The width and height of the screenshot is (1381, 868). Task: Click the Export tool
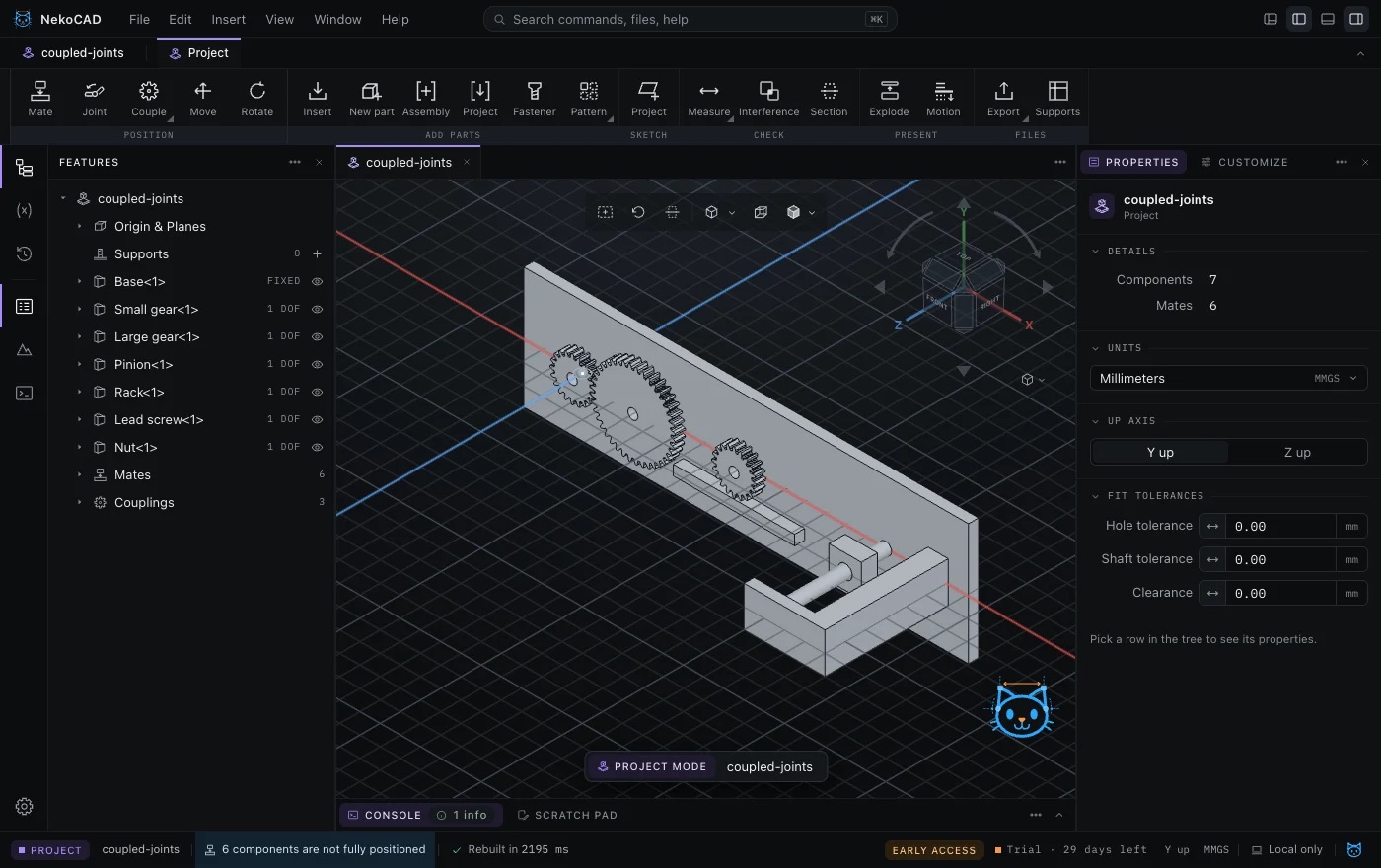point(1004,99)
